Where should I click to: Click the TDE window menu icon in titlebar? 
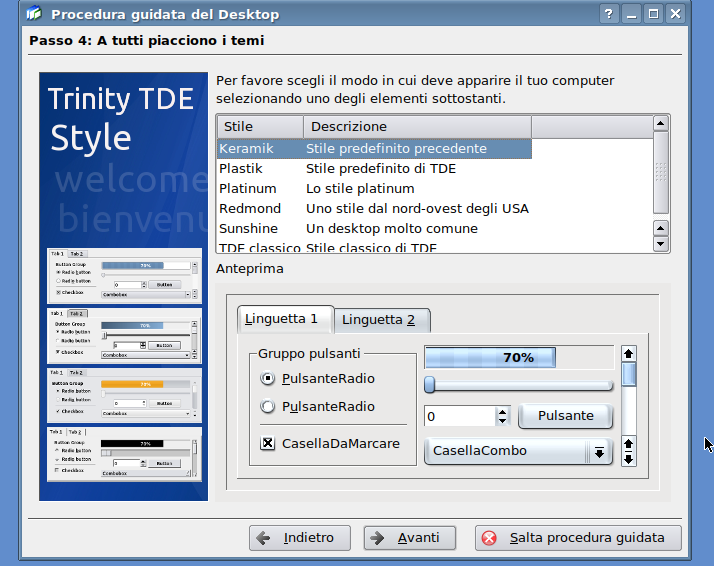(34, 14)
